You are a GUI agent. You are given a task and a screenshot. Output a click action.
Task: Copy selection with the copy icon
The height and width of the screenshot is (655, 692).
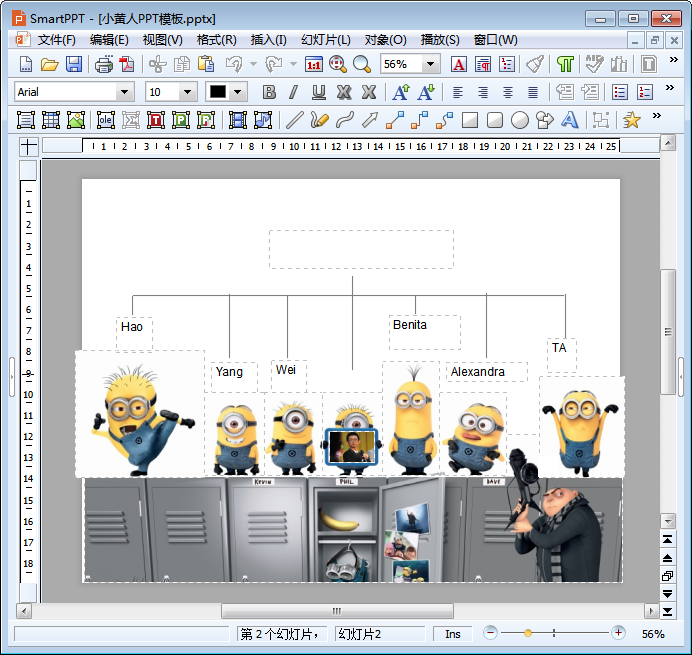click(x=181, y=64)
